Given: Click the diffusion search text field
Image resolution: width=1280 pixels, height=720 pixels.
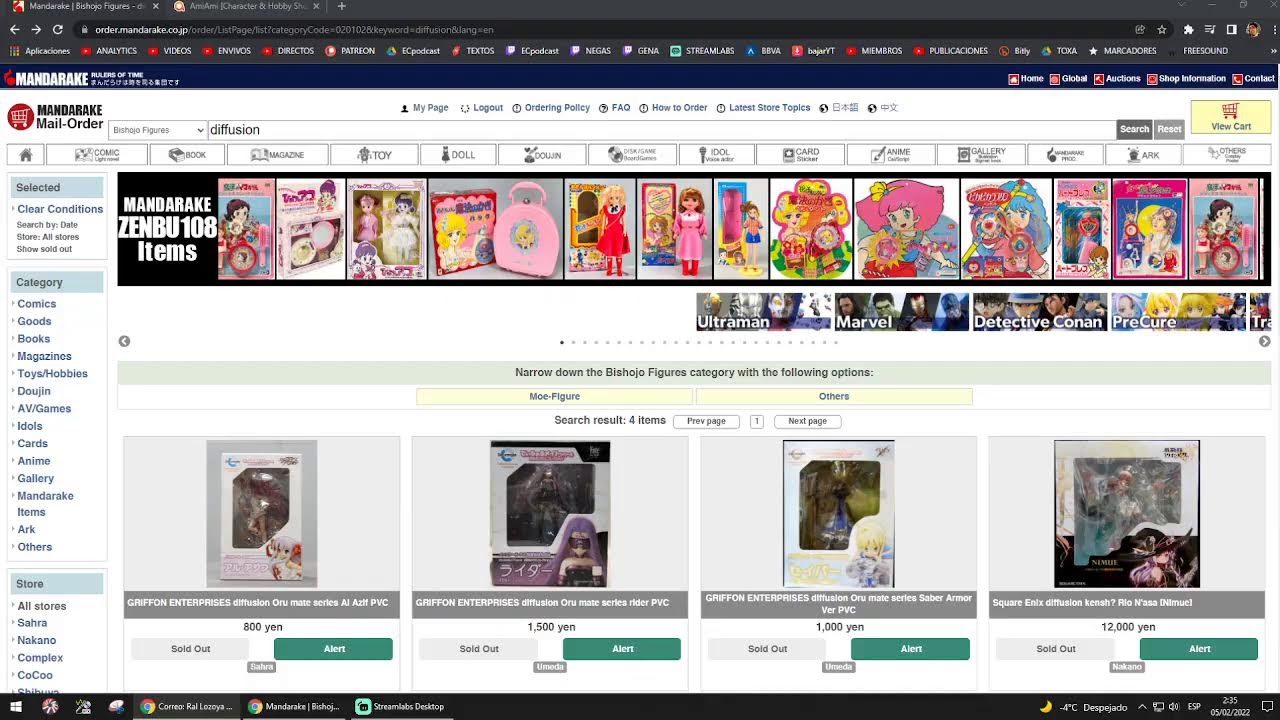Looking at the screenshot, I should [x=660, y=130].
